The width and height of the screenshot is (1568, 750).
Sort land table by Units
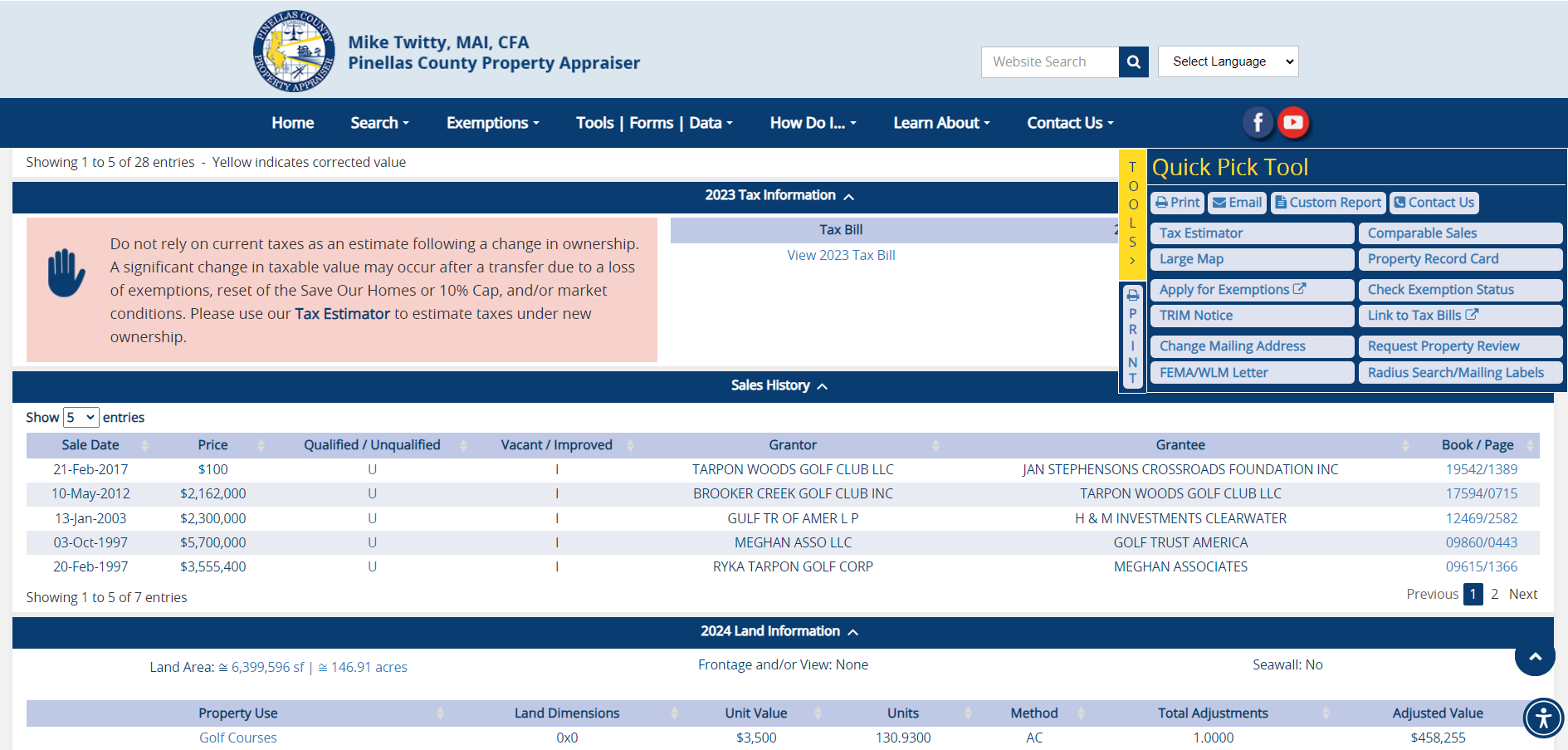click(903, 713)
